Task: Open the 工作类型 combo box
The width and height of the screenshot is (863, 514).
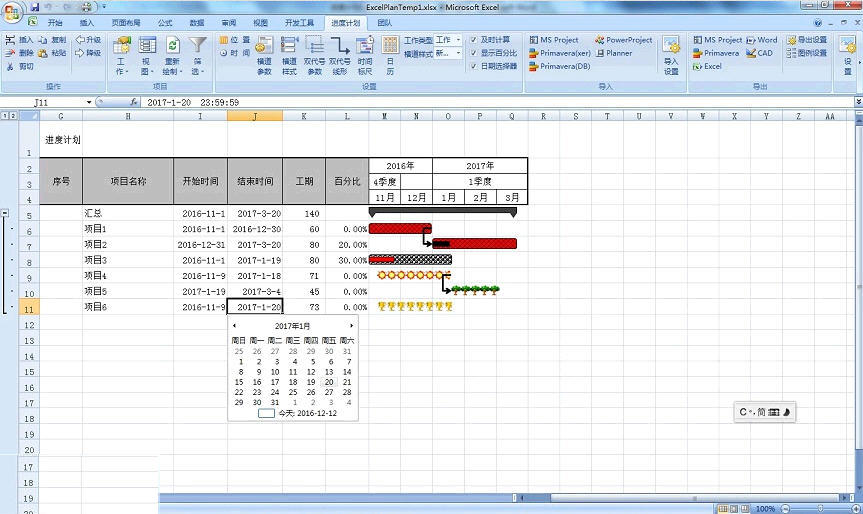Action: [x=448, y=40]
